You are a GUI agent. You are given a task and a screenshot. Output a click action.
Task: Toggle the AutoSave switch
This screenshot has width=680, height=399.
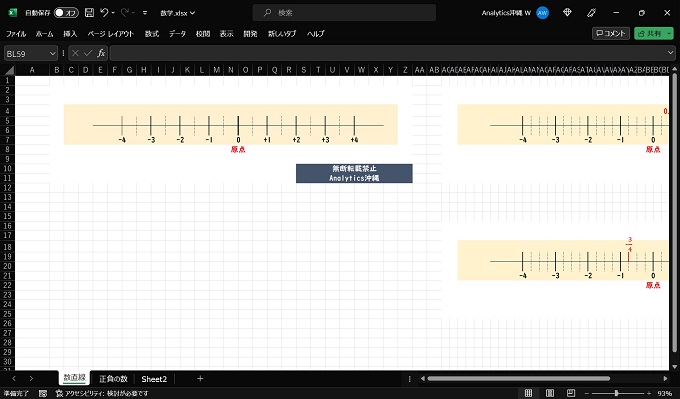66,13
